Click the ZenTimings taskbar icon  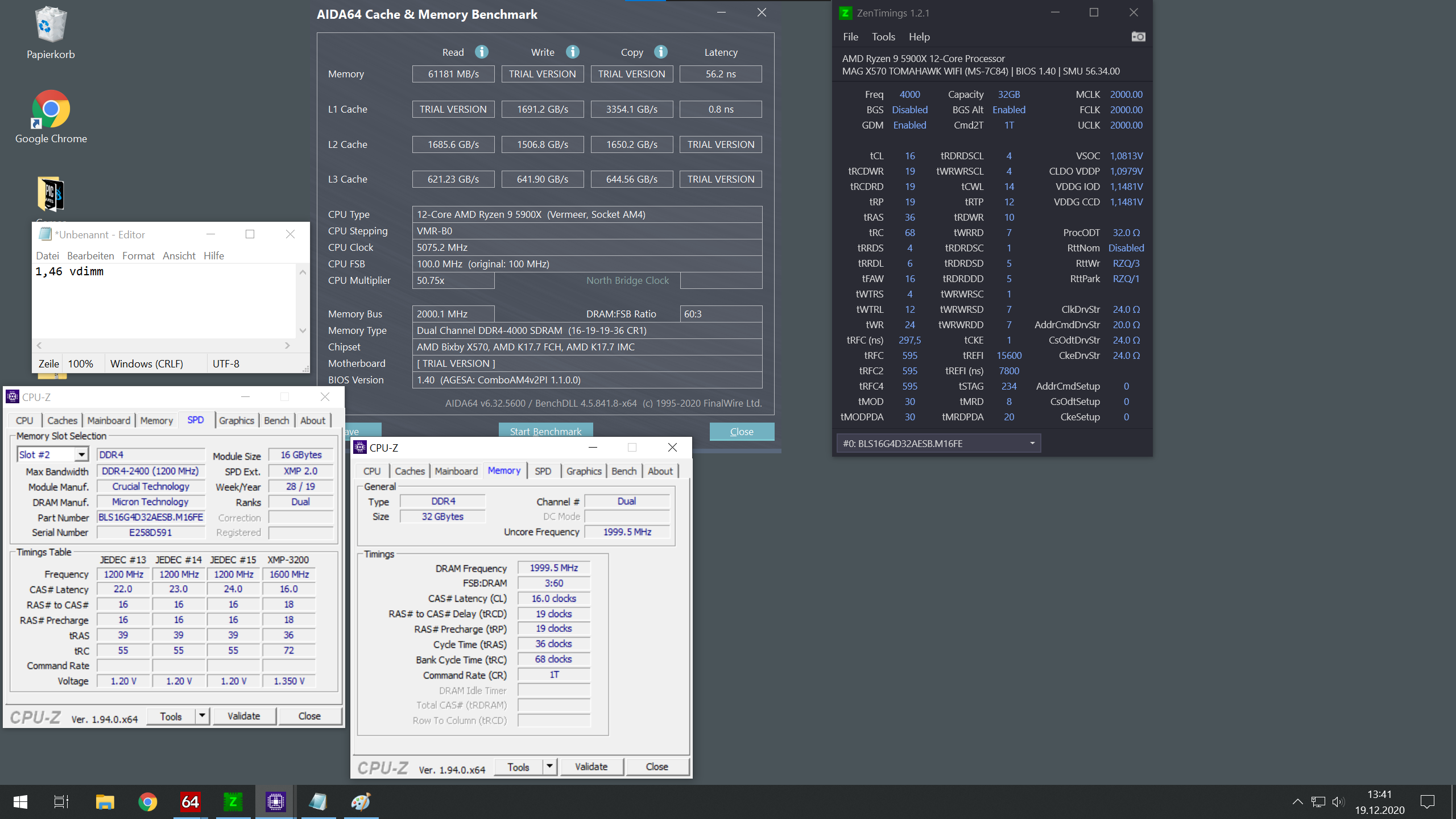[233, 802]
